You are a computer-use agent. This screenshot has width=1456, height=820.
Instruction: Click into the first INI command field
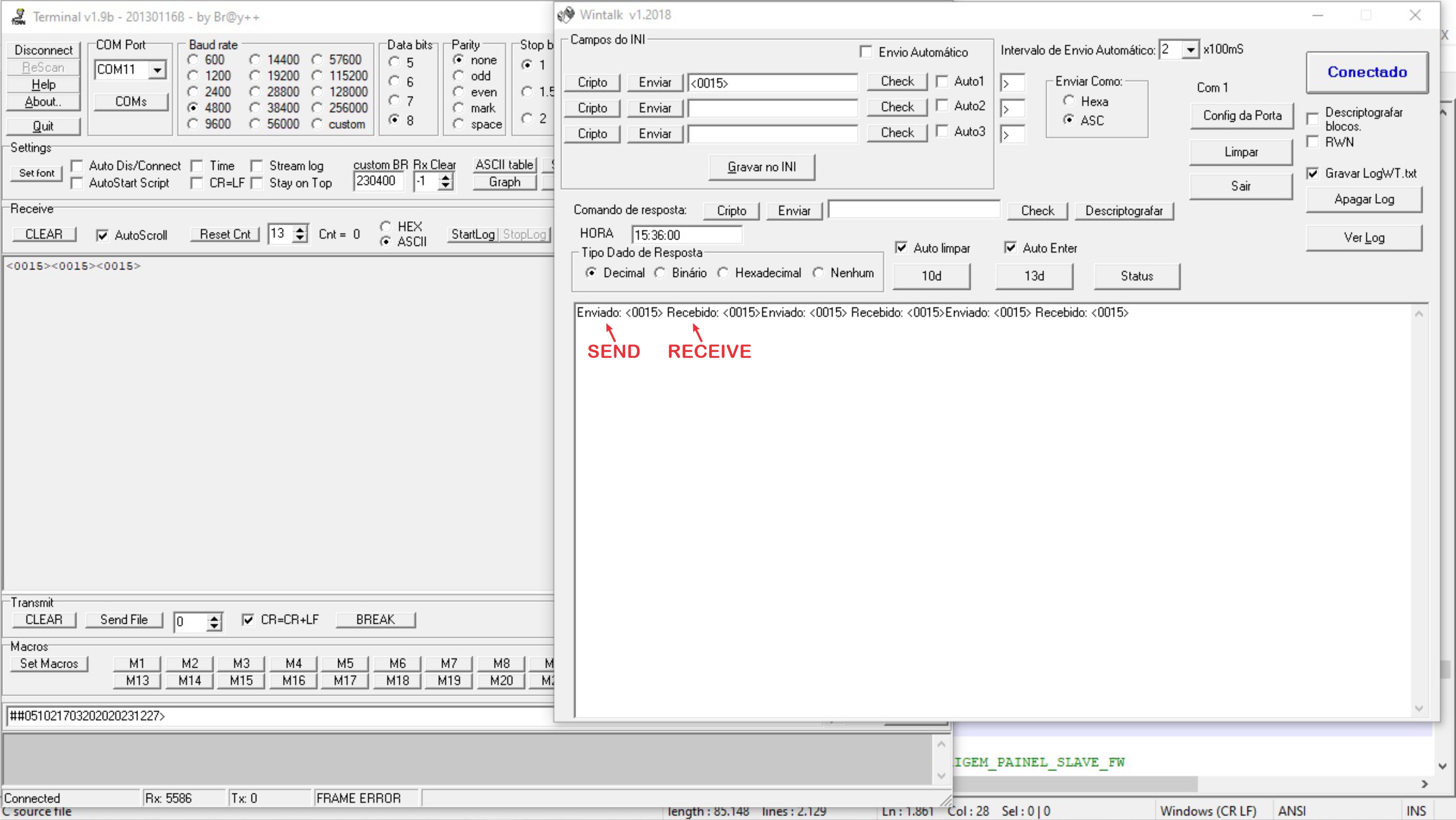tap(772, 83)
